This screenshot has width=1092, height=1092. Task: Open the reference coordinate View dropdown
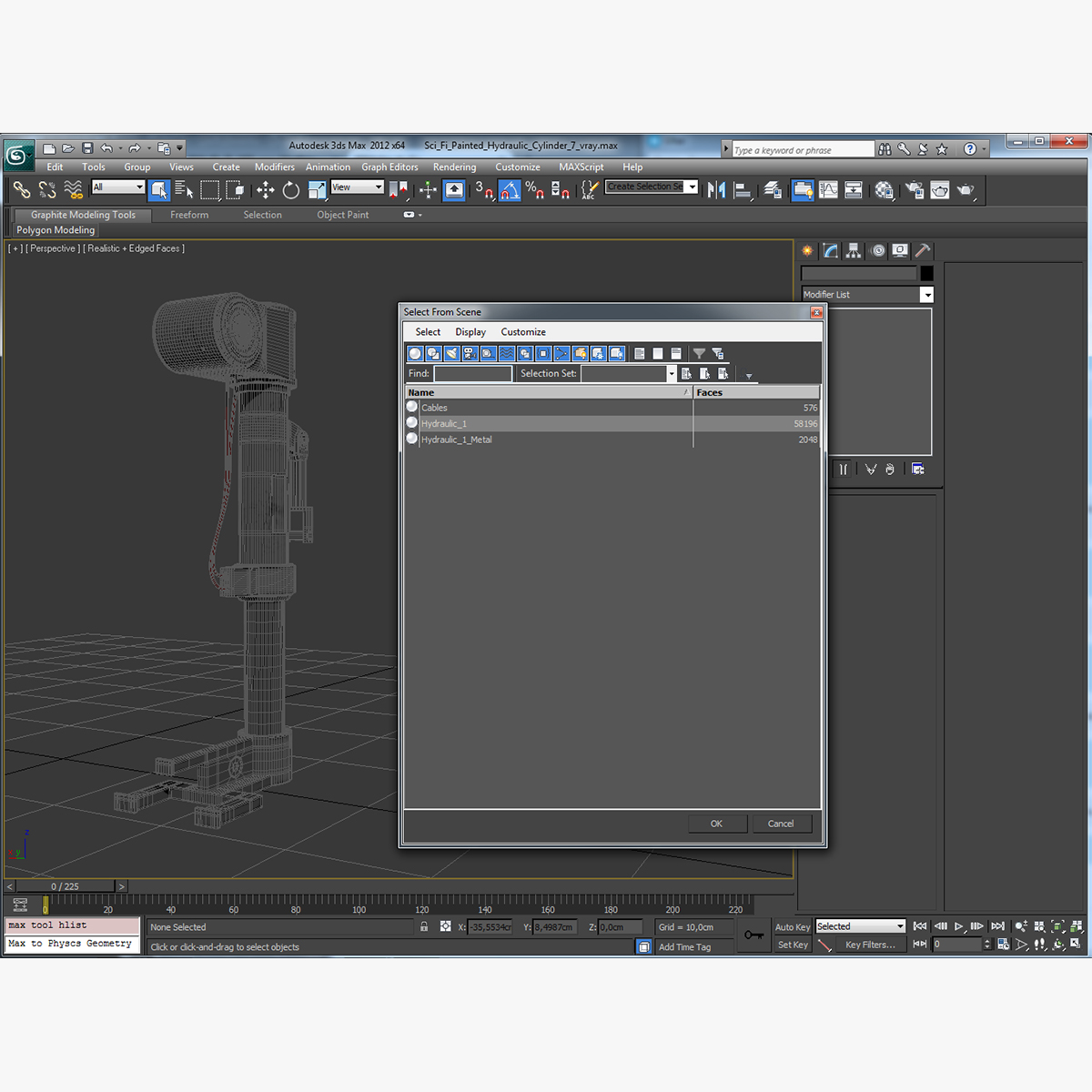coord(378,187)
